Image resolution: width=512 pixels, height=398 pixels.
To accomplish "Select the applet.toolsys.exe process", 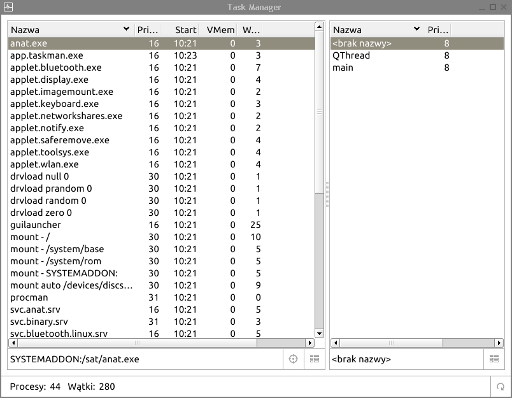I will tap(161, 152).
